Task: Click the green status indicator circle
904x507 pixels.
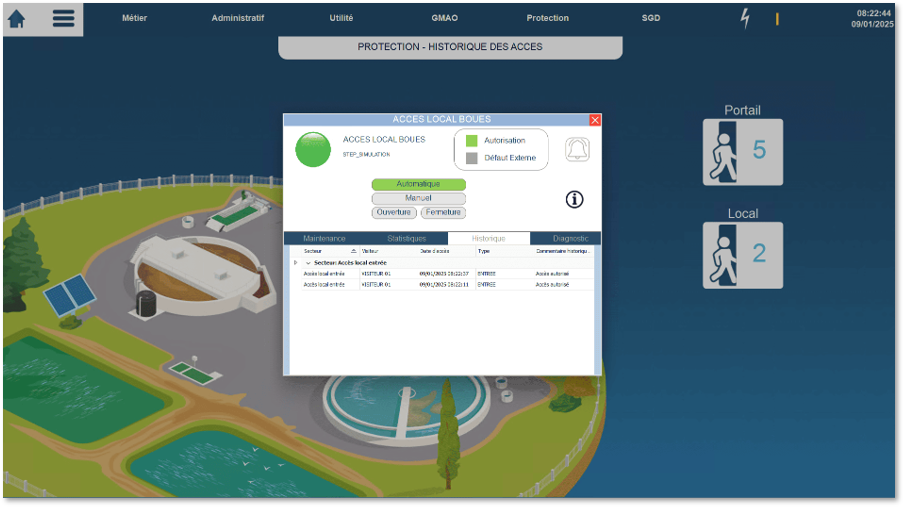Action: coord(313,149)
